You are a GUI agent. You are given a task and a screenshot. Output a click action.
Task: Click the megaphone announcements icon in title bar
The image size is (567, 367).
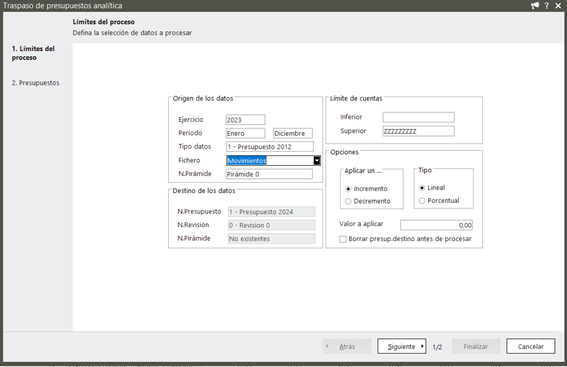(x=535, y=5)
